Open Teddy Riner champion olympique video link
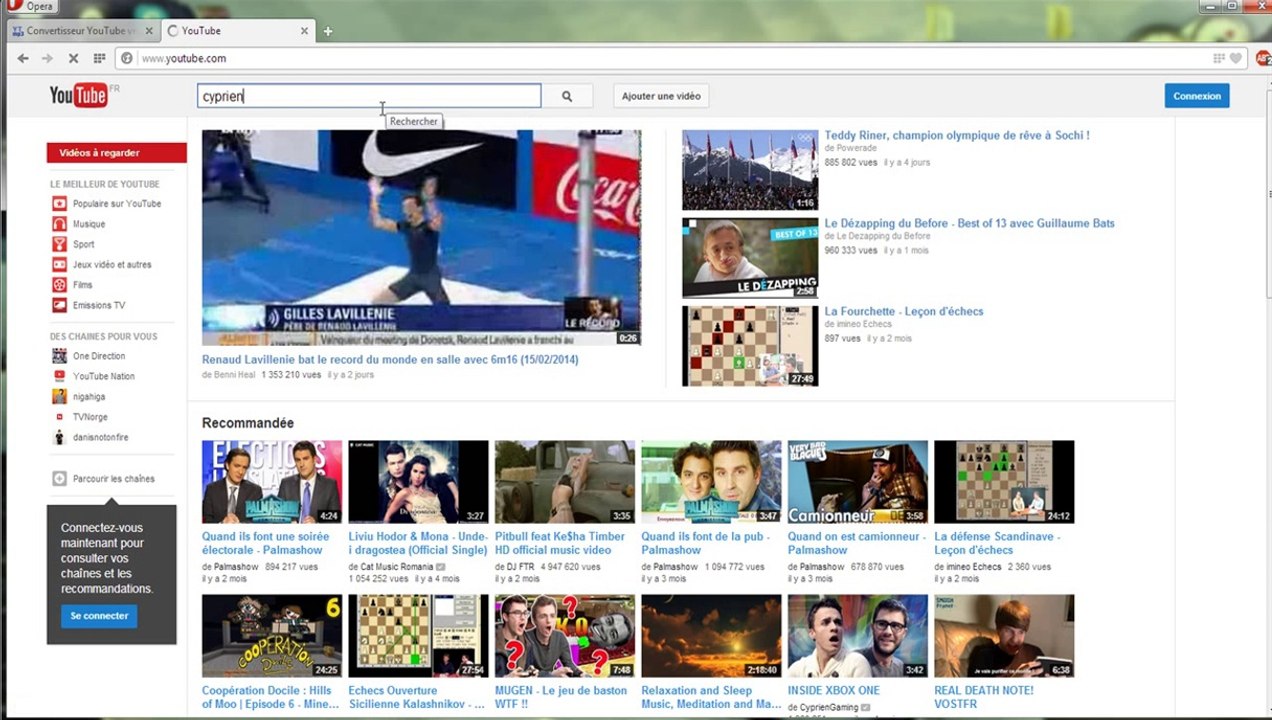 (957, 135)
